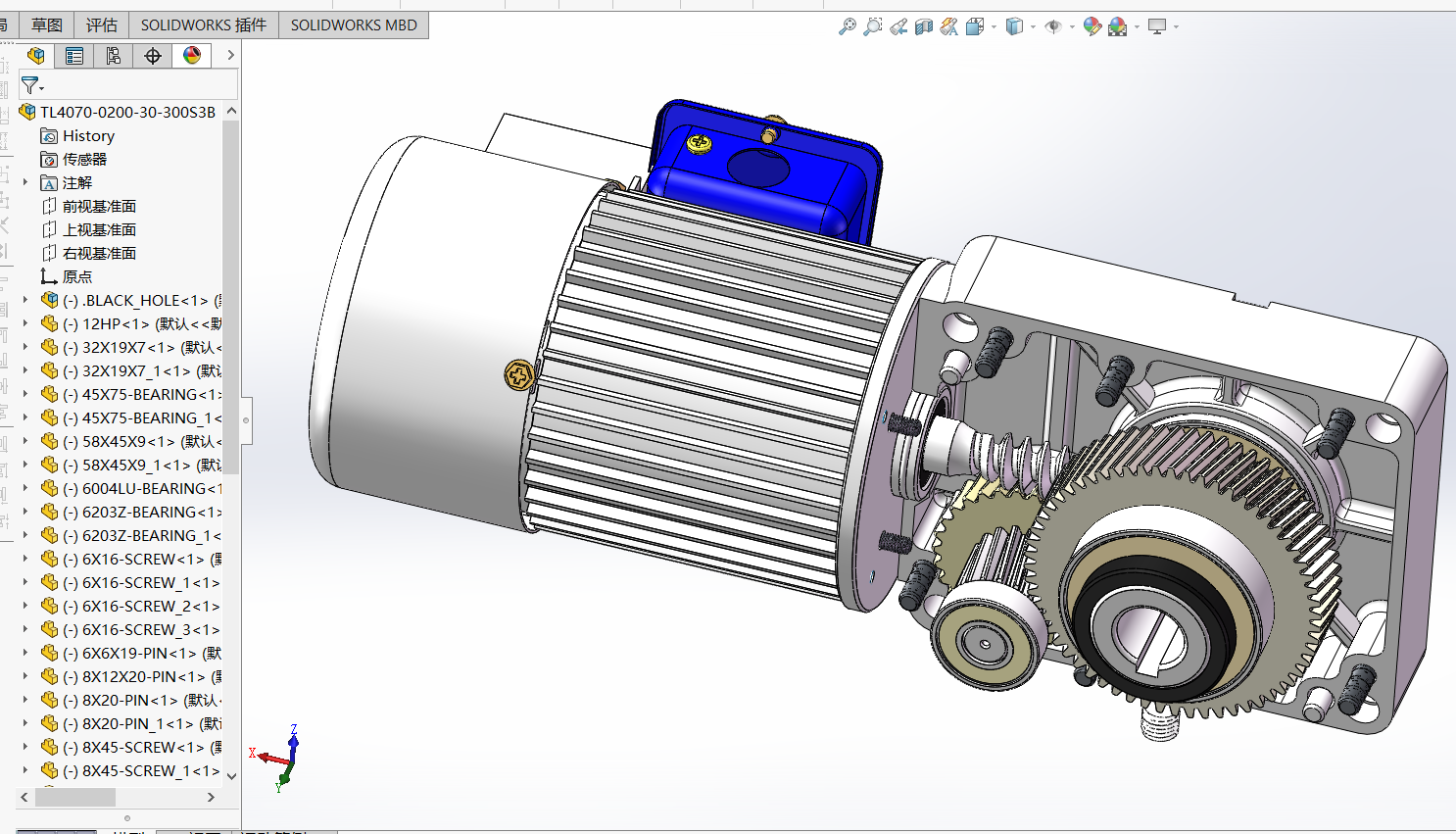Click the 58X45X9_1<1> part icon
Image resolution: width=1456 pixels, height=834 pixels.
pos(49,465)
